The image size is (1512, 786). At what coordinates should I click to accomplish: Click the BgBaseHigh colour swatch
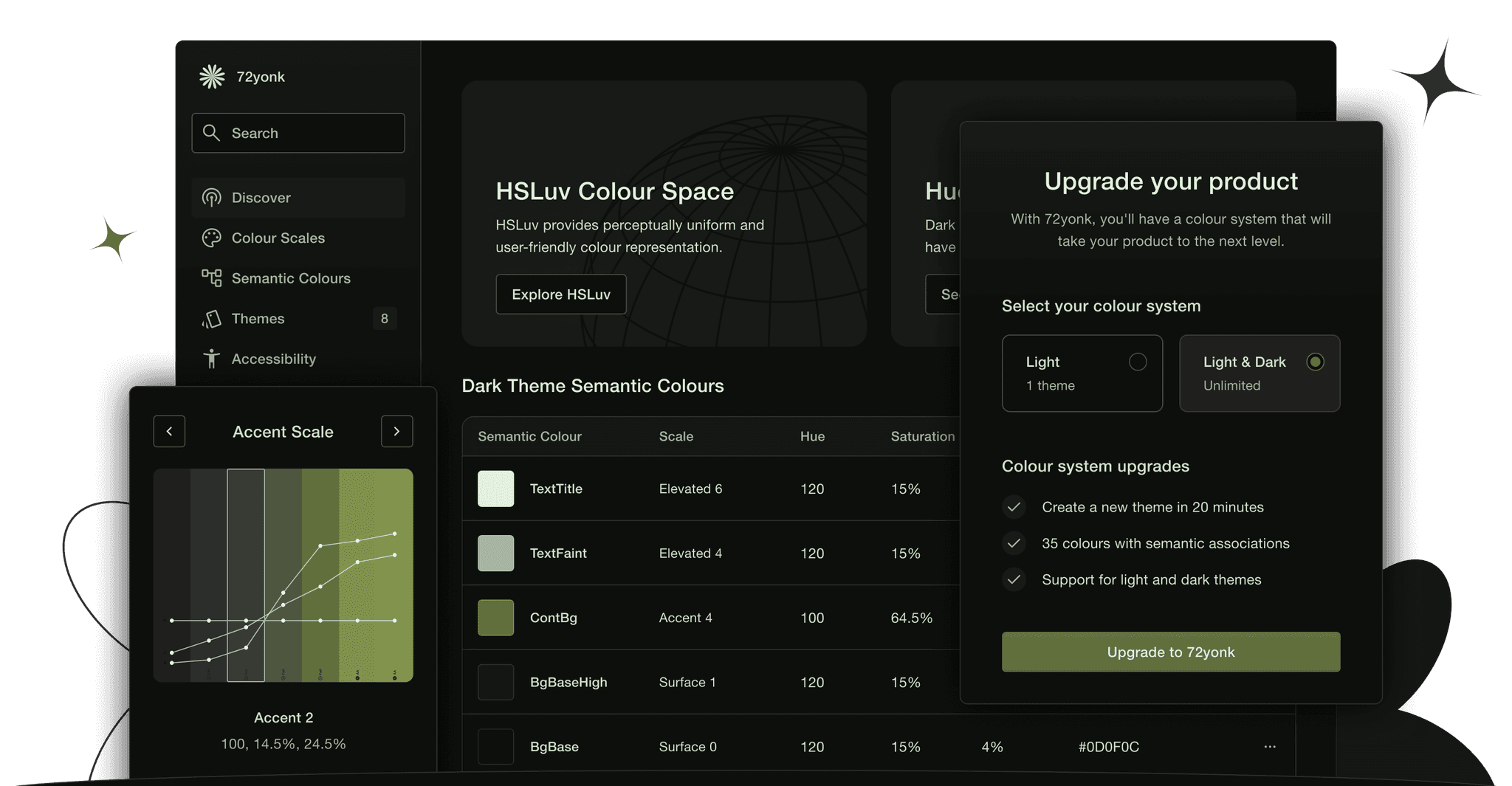pyautogui.click(x=495, y=682)
